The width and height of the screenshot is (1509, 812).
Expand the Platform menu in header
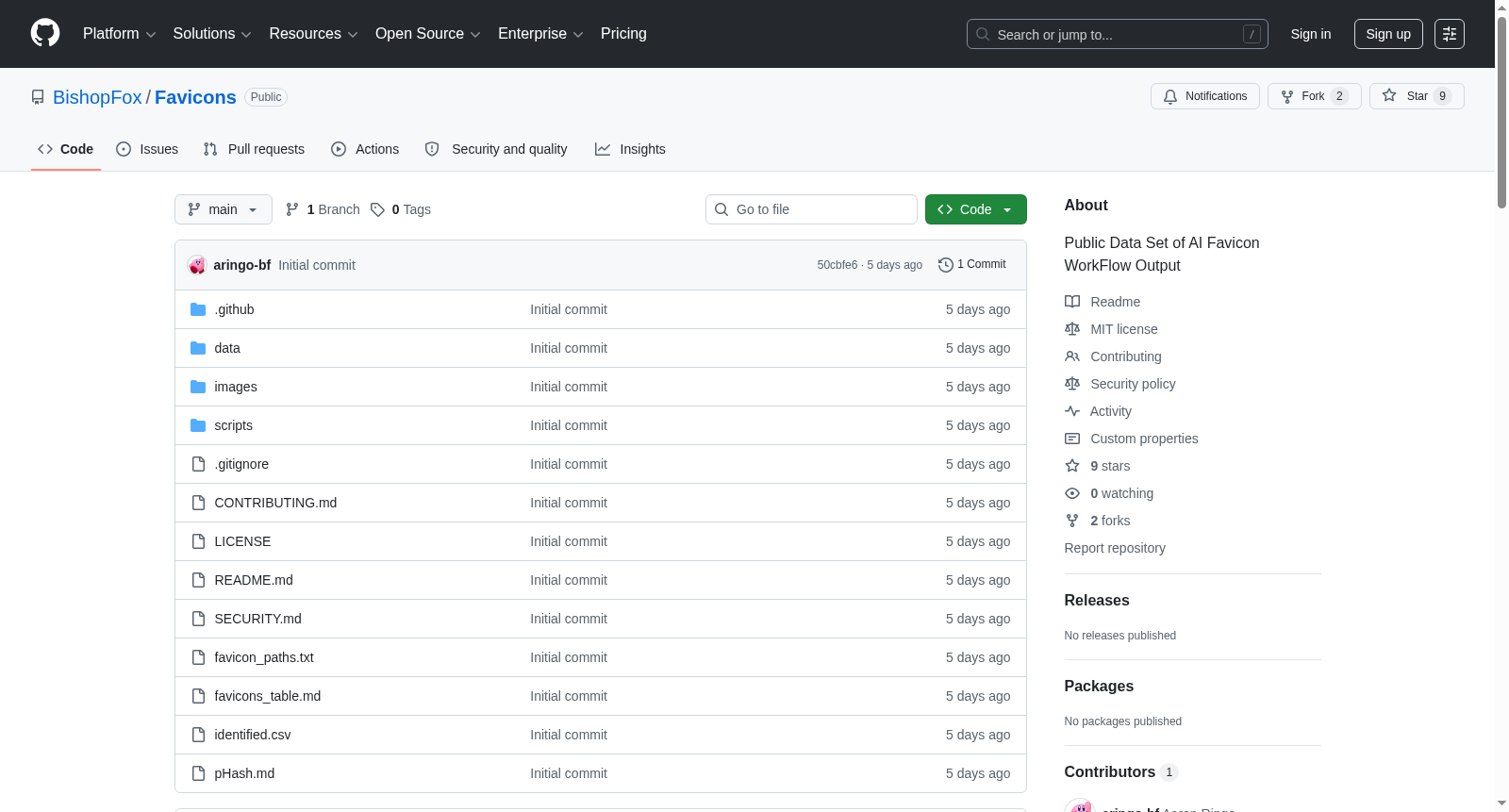click(119, 34)
